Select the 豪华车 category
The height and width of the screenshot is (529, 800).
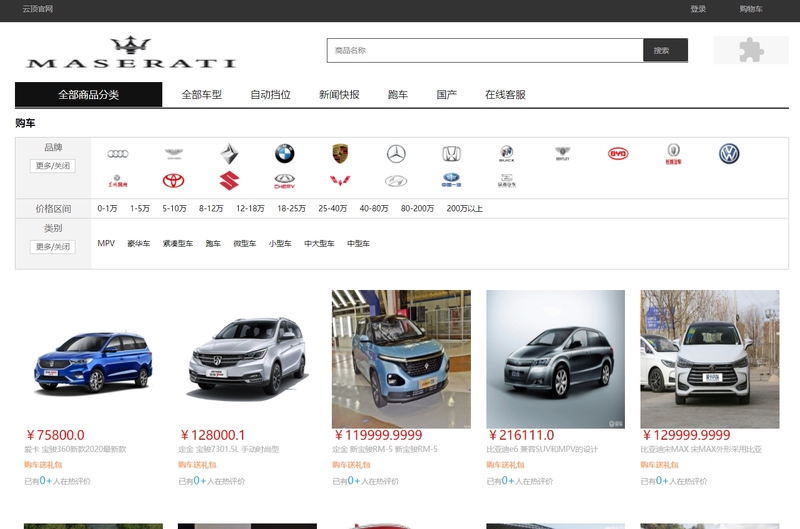pyautogui.click(x=139, y=243)
